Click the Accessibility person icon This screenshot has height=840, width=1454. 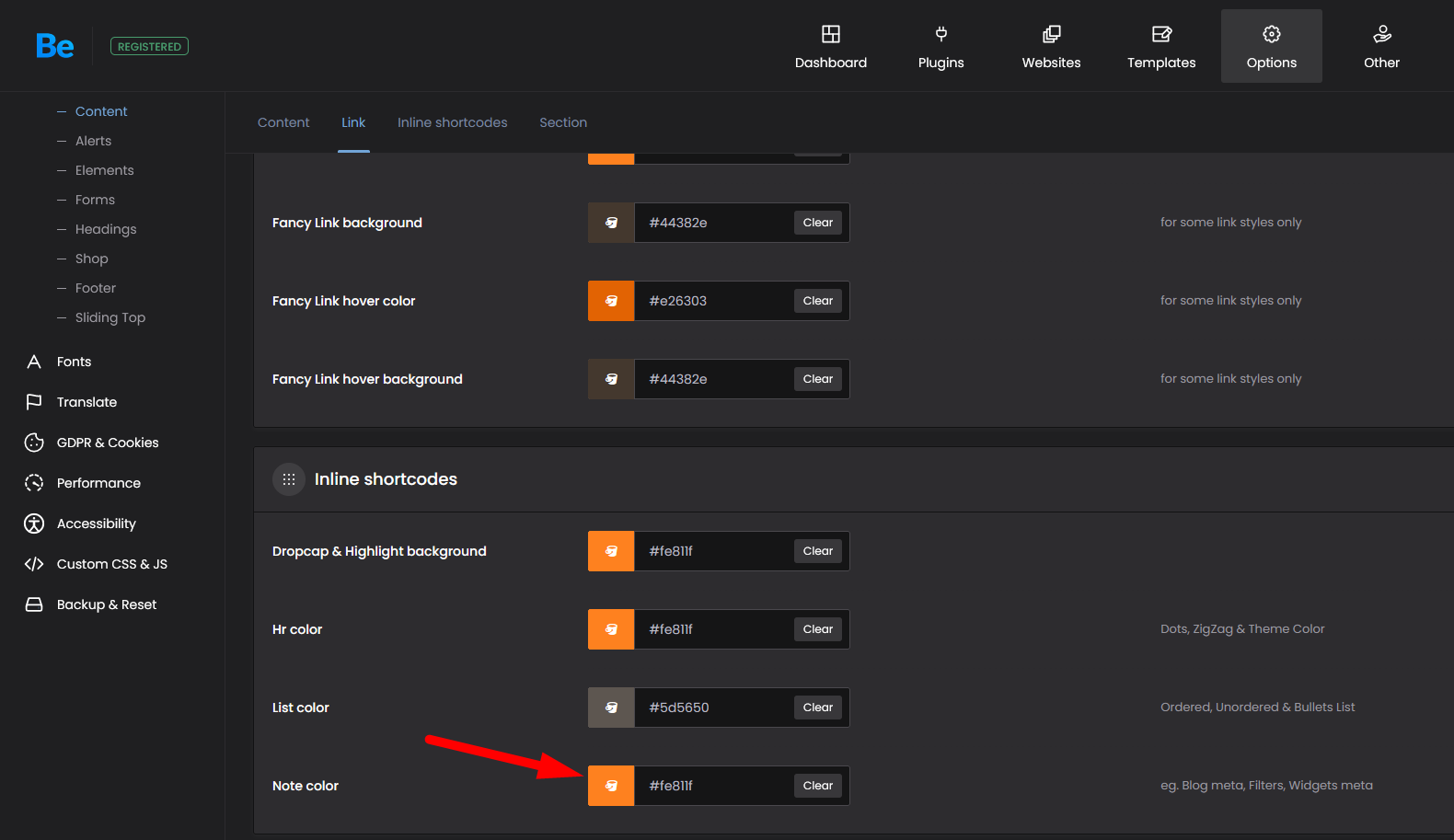point(34,524)
